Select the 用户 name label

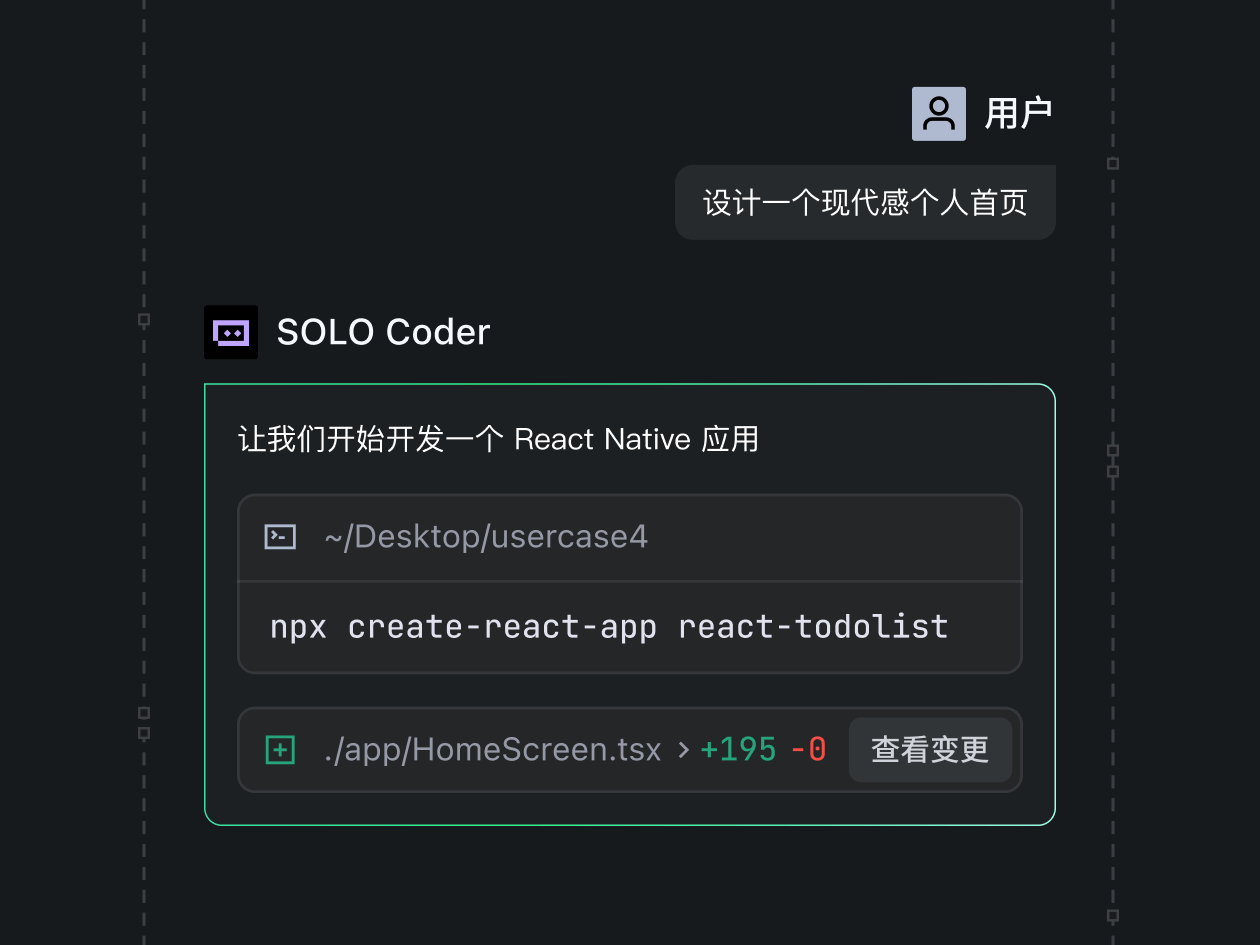[x=1018, y=112]
